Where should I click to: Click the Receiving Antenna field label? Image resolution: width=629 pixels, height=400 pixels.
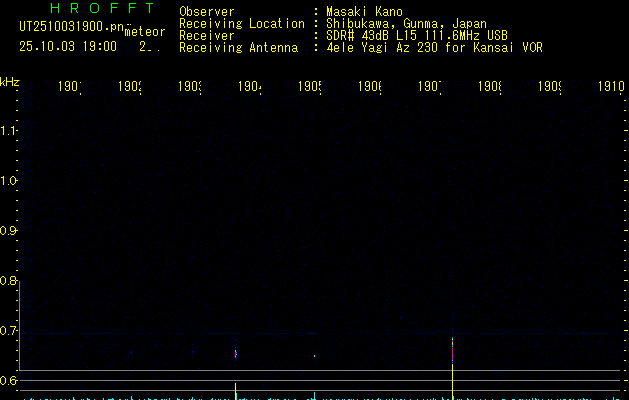[238, 47]
